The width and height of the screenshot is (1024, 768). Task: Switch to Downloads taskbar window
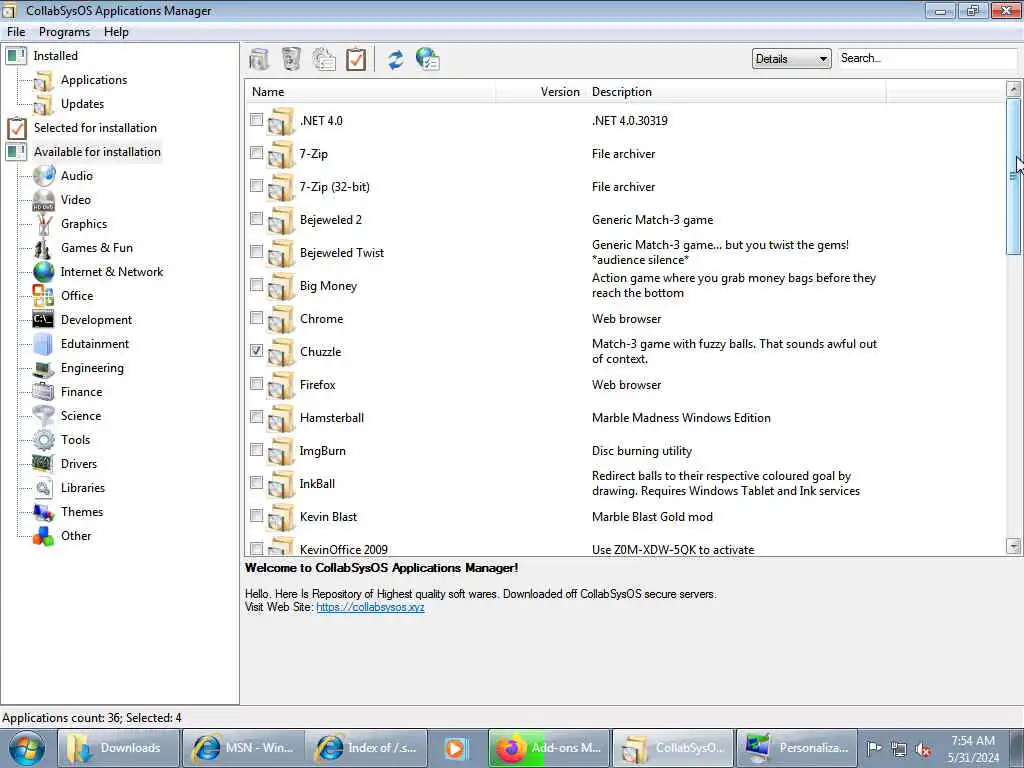[118, 748]
